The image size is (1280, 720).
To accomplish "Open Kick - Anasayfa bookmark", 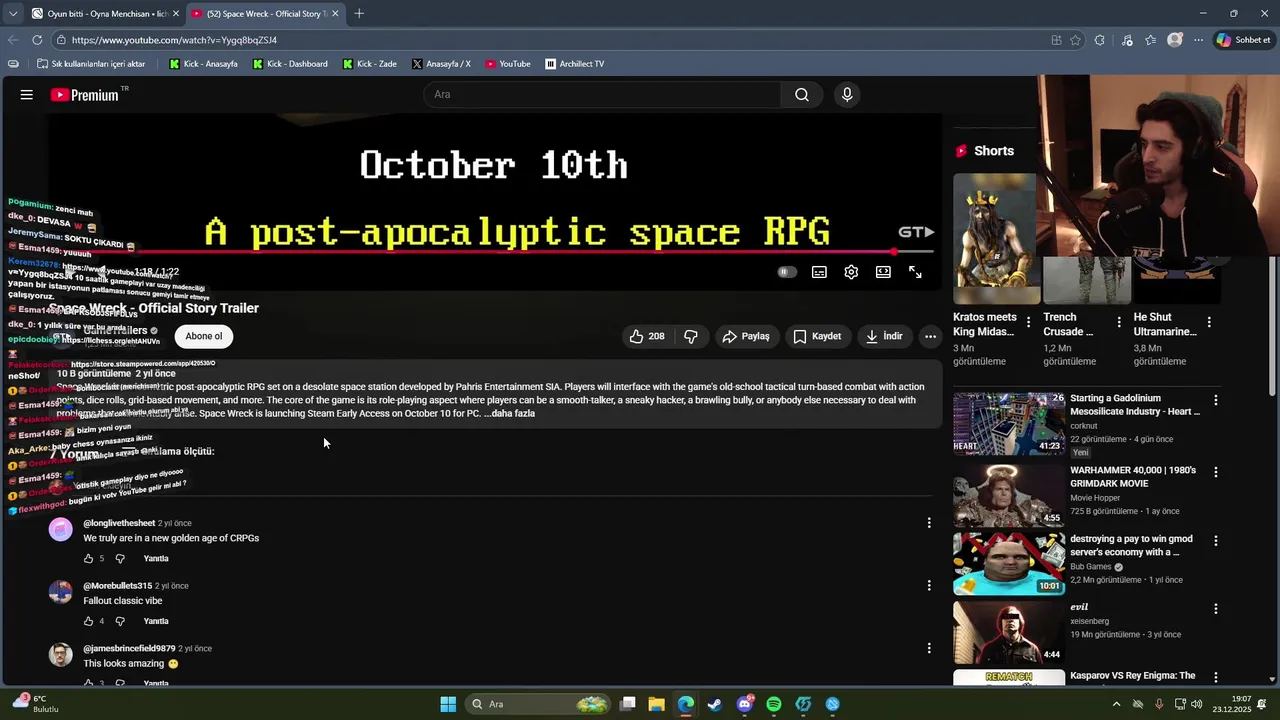I will [x=203, y=64].
